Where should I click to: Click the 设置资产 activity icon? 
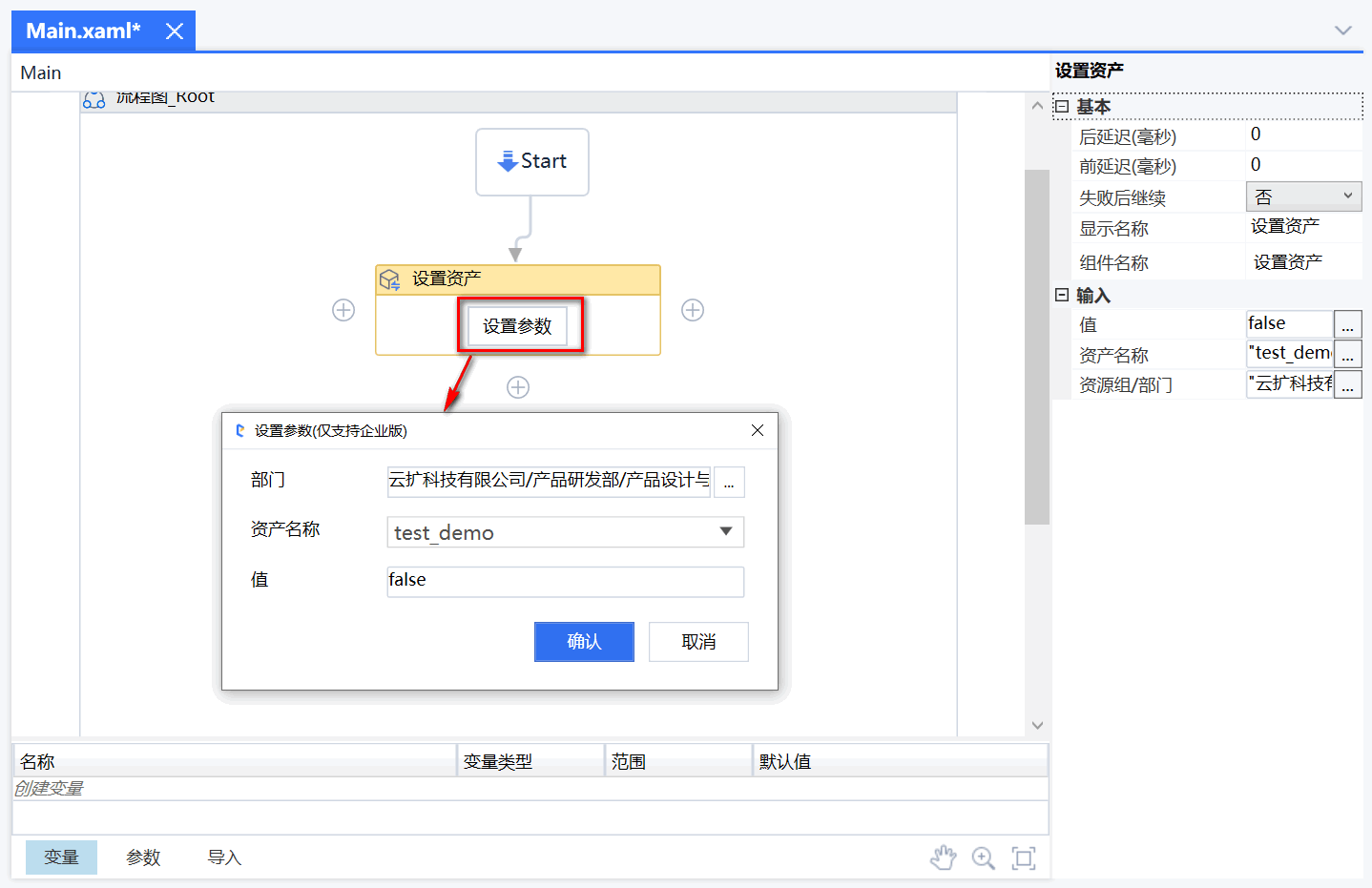390,279
